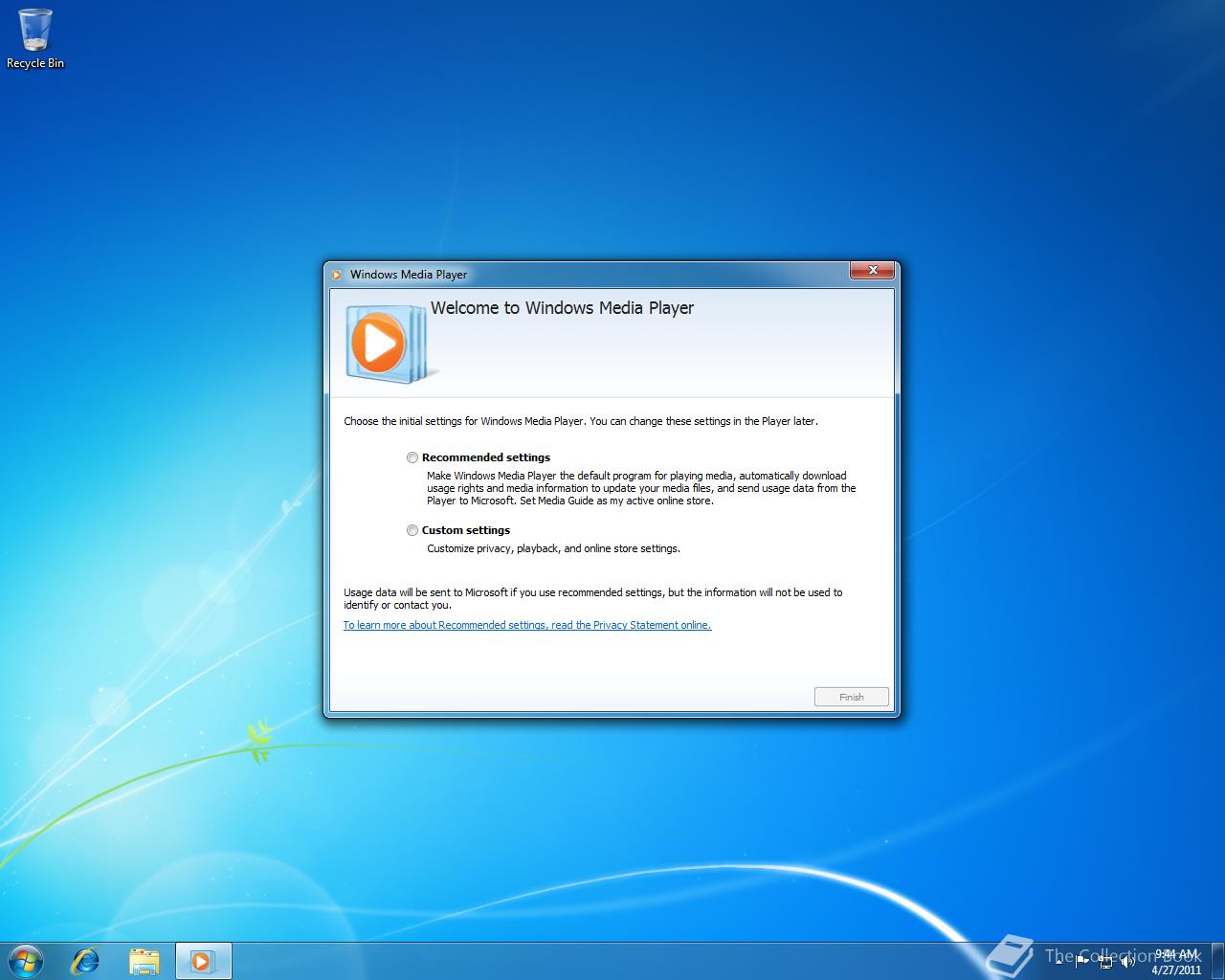1225x980 pixels.
Task: Open Windows Explorer folder icon in taskbar
Action: coord(144,961)
